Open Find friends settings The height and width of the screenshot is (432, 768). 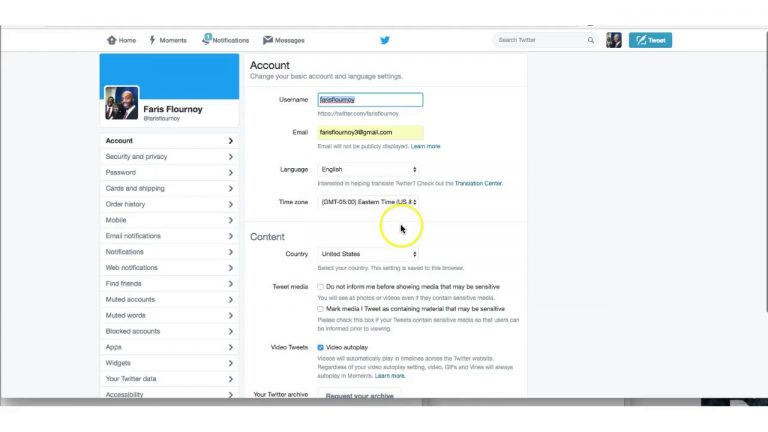pos(169,284)
